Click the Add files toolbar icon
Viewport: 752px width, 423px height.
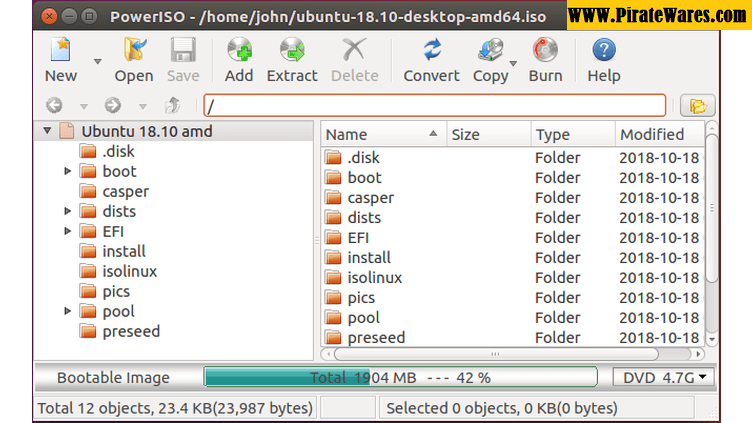[239, 50]
